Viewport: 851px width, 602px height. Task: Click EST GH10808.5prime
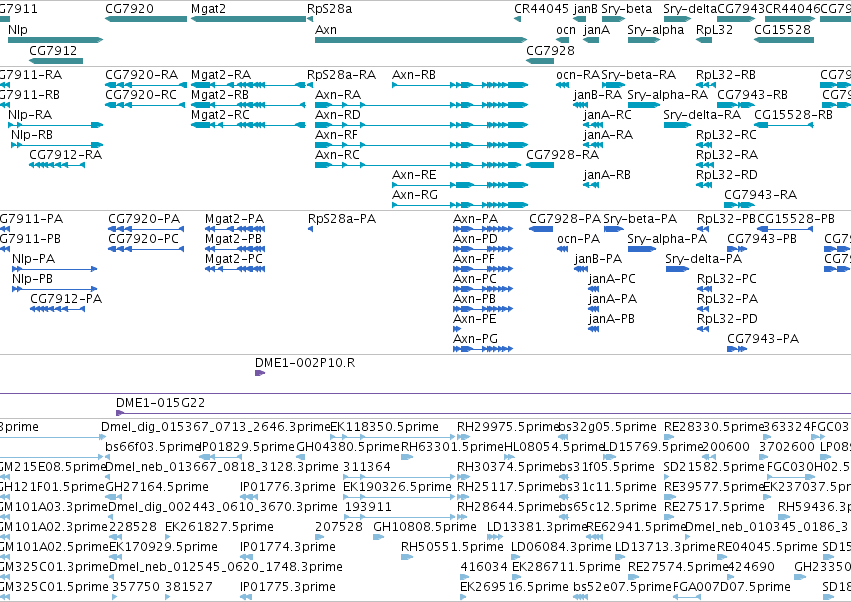point(425,527)
